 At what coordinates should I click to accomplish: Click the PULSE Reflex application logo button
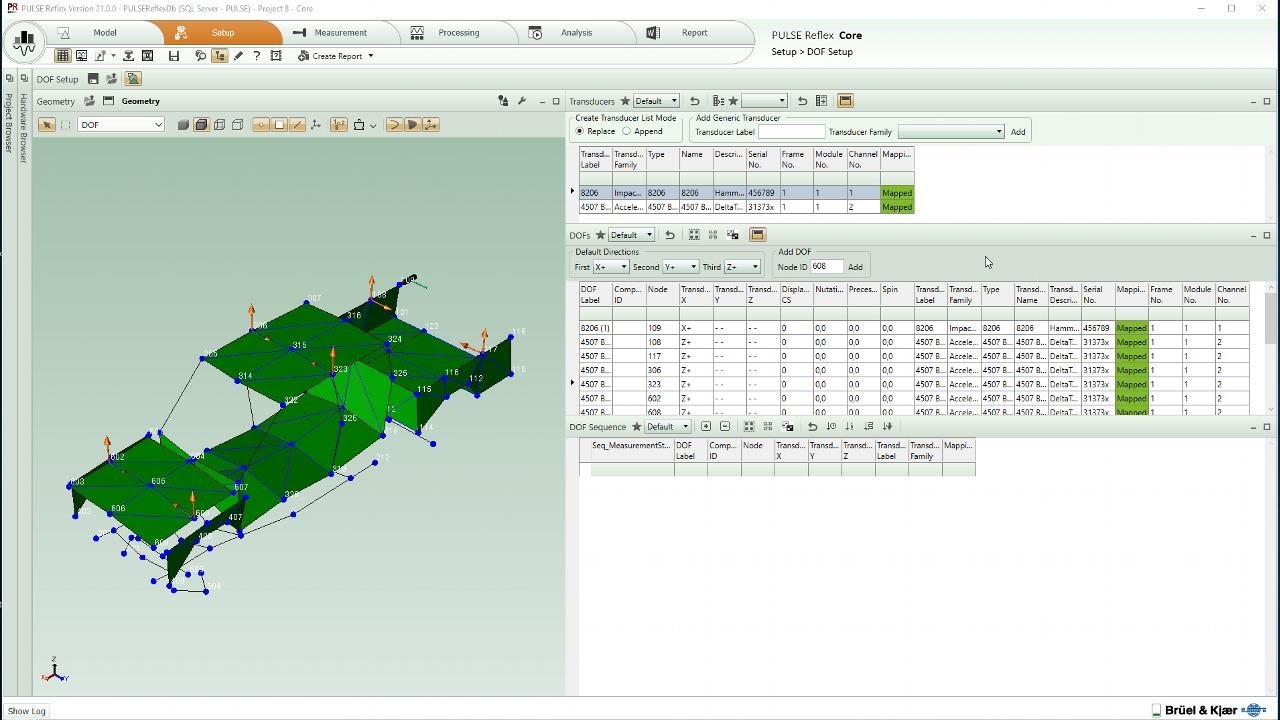(24, 41)
